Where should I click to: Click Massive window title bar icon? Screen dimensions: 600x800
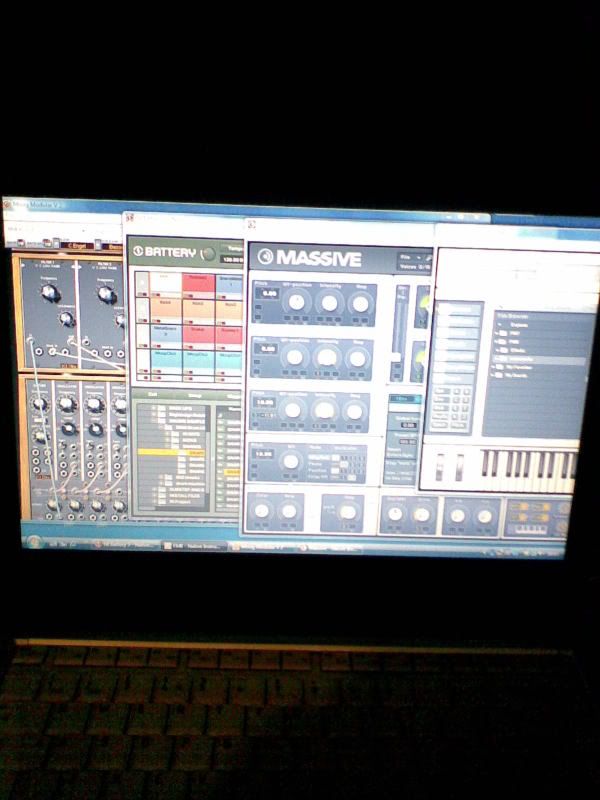[252, 224]
